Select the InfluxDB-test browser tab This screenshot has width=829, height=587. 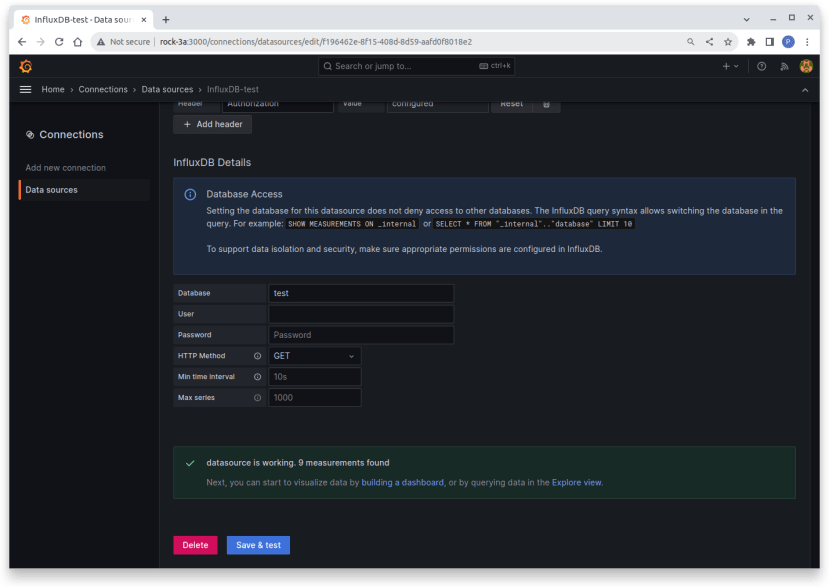click(x=84, y=20)
